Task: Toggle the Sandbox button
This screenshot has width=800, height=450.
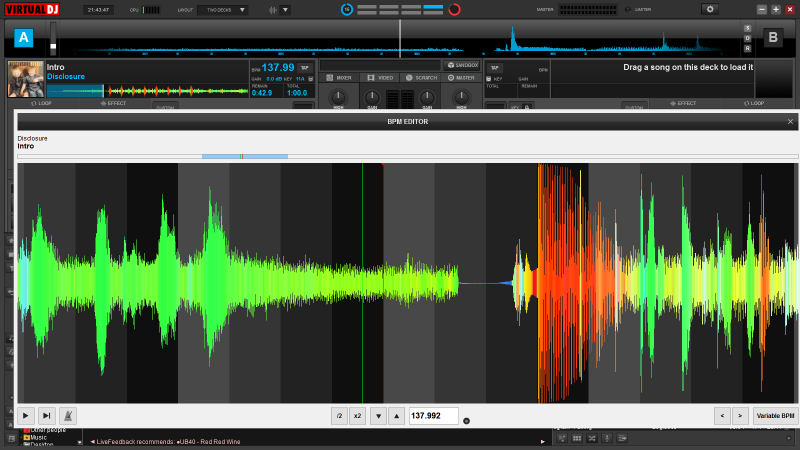Action: click(x=462, y=65)
